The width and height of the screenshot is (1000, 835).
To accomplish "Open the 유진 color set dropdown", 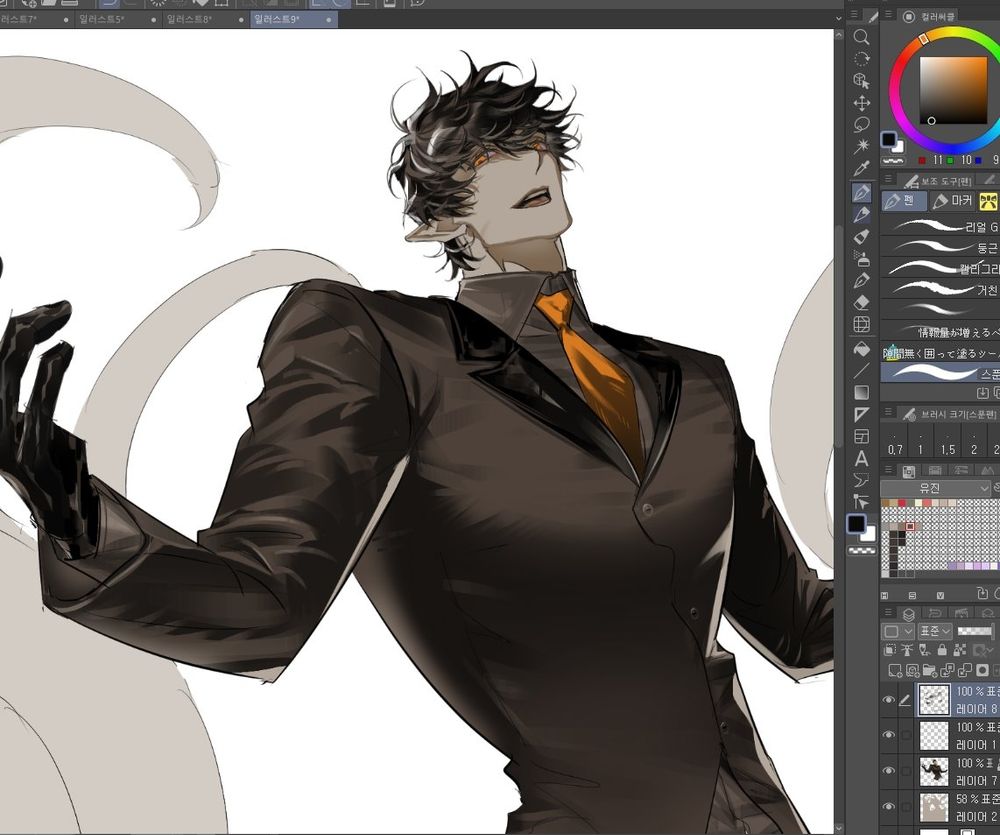I will pos(935,489).
